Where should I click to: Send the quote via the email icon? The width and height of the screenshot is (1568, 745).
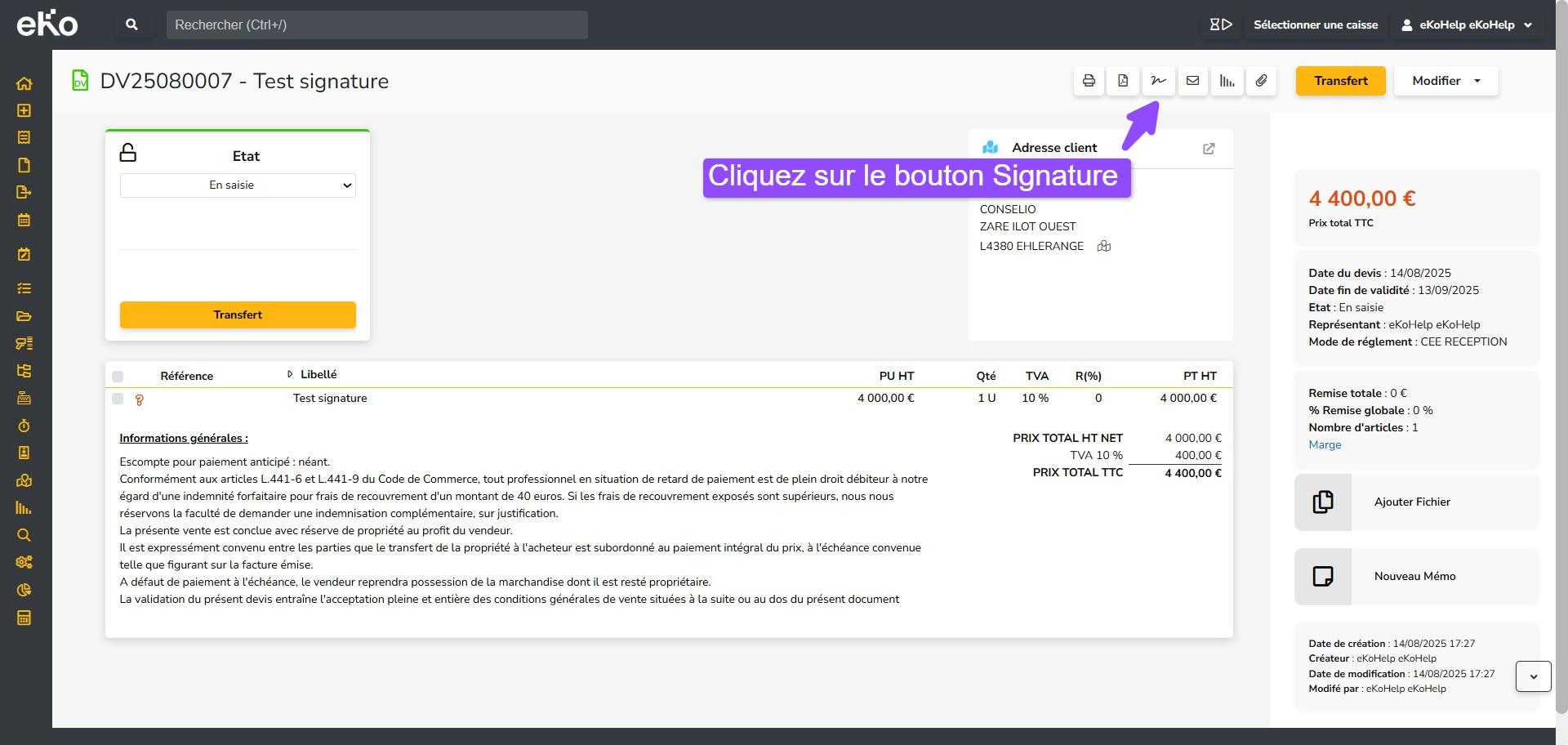coord(1192,81)
